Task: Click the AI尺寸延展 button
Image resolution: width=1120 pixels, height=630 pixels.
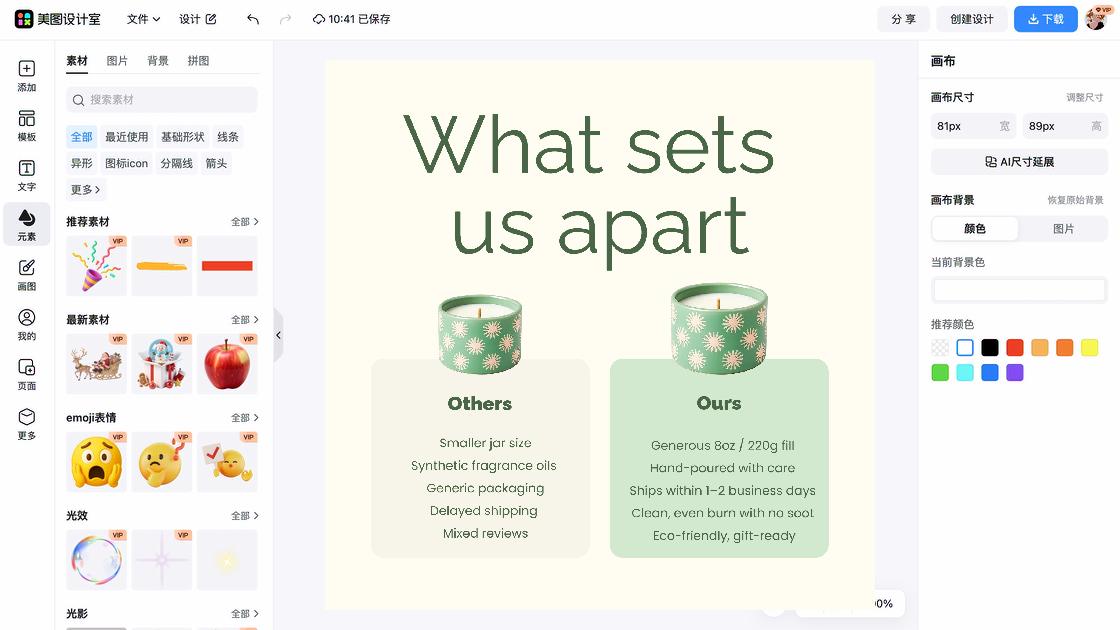Action: pyautogui.click(x=1019, y=162)
